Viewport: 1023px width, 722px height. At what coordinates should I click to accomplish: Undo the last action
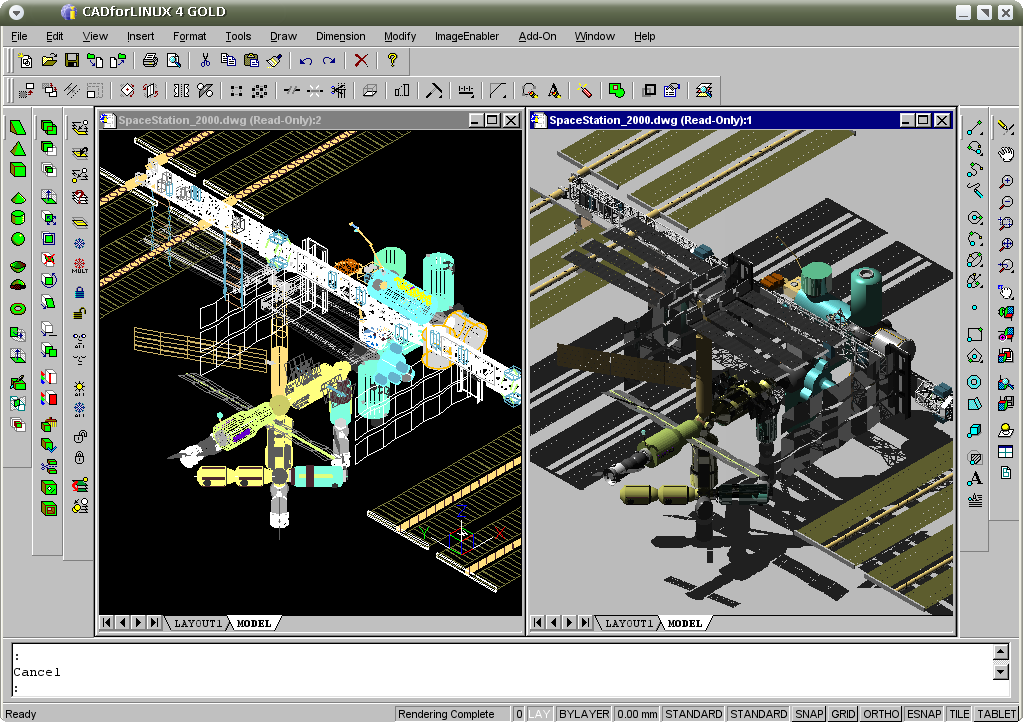pos(305,61)
